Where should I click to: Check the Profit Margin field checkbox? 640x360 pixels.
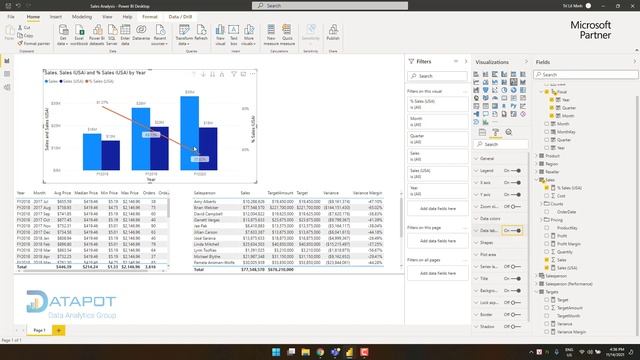[547, 244]
